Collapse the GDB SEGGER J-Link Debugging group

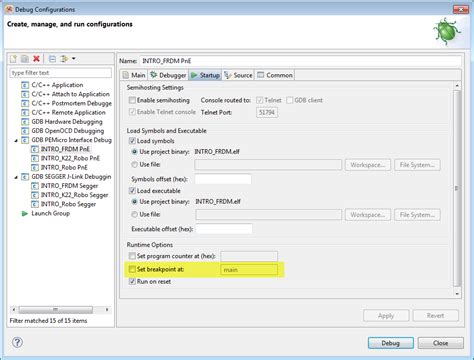[16, 177]
